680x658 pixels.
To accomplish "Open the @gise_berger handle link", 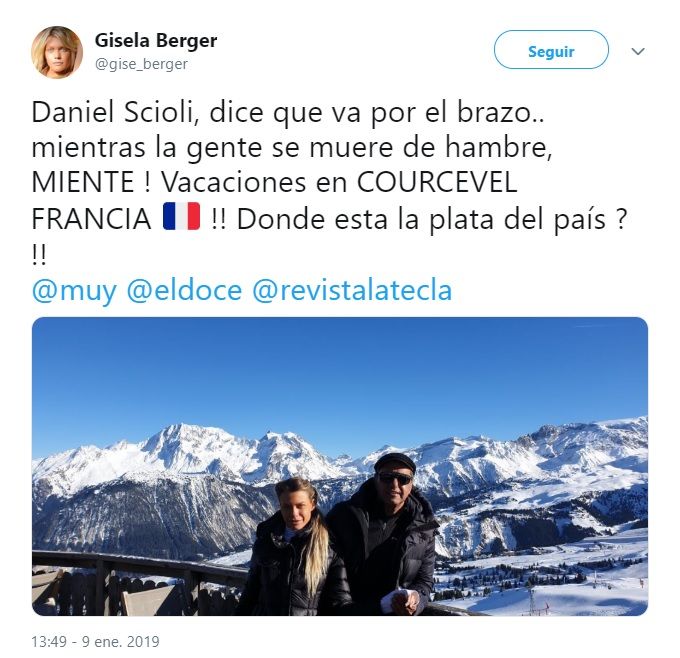I will (141, 64).
